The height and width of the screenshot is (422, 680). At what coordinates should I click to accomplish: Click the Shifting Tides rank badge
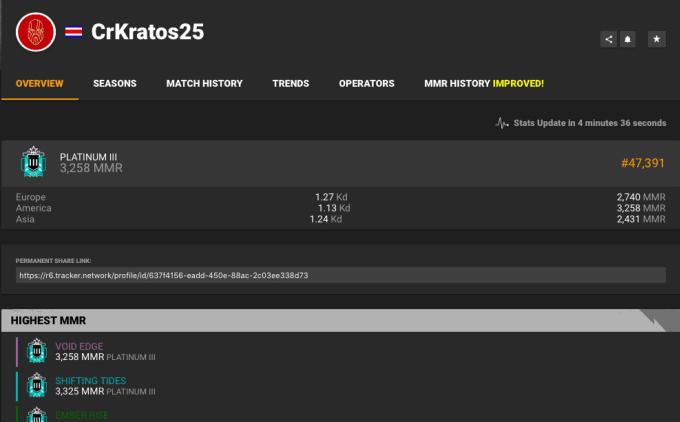tap(37, 385)
